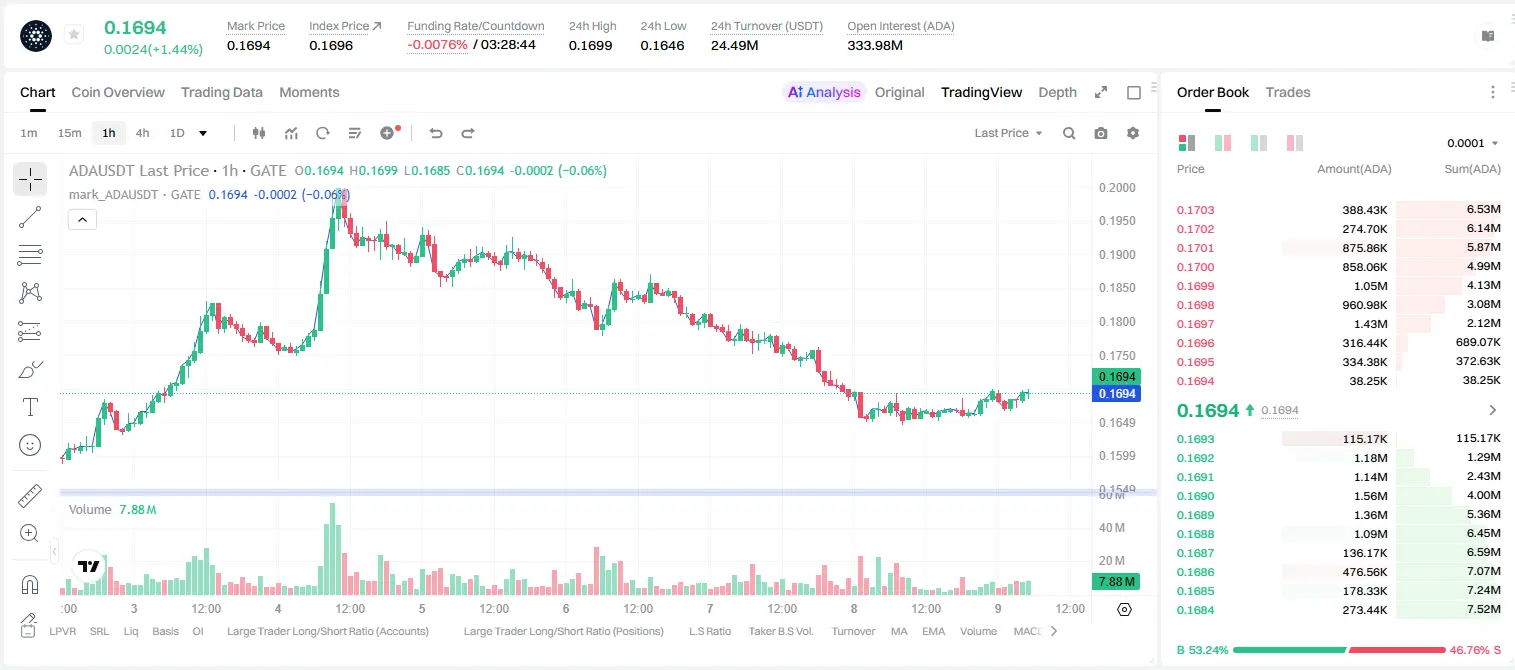Viewport: 1515px width, 670px height.
Task: Switch chart view to Depth
Action: tap(1057, 92)
